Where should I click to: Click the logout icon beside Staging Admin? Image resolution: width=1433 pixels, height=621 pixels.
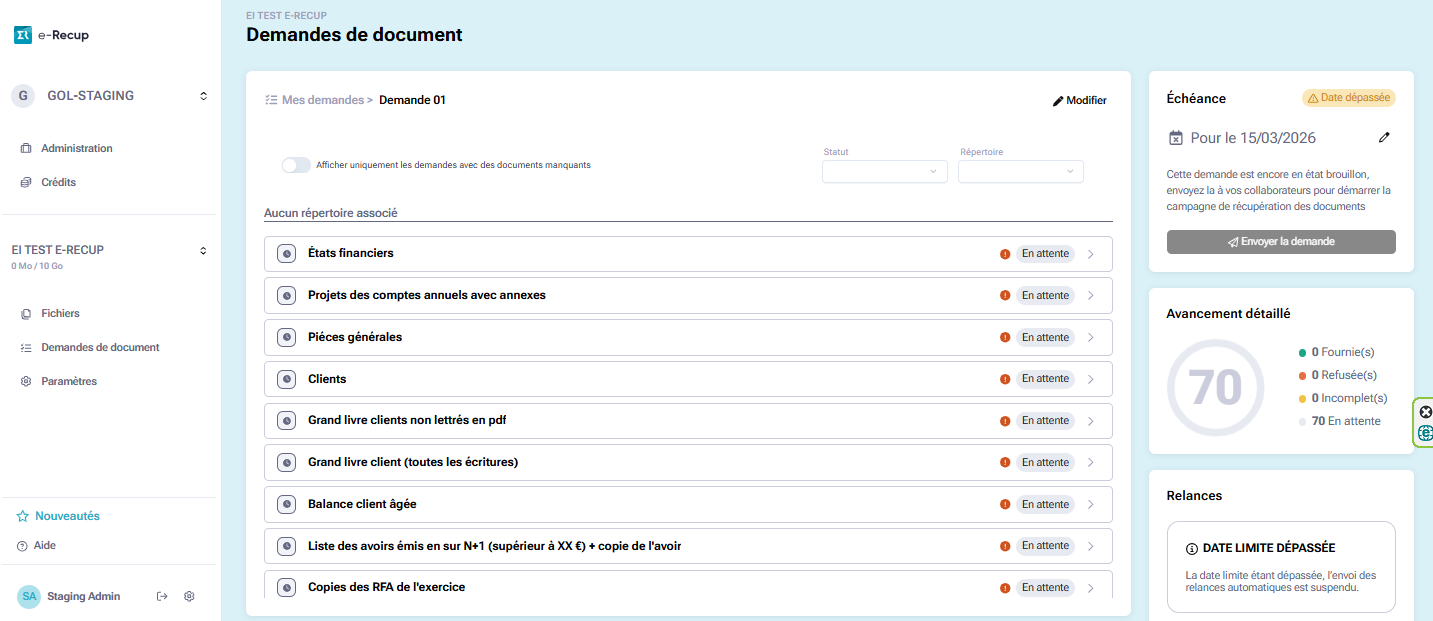tap(162, 596)
